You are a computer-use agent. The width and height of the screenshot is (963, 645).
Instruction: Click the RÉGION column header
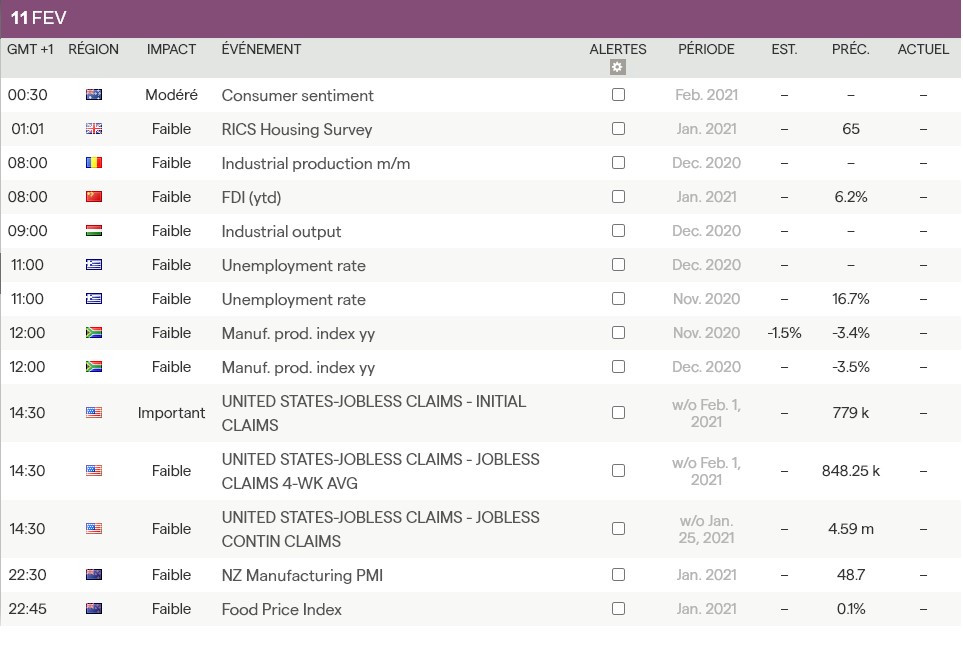coord(93,49)
